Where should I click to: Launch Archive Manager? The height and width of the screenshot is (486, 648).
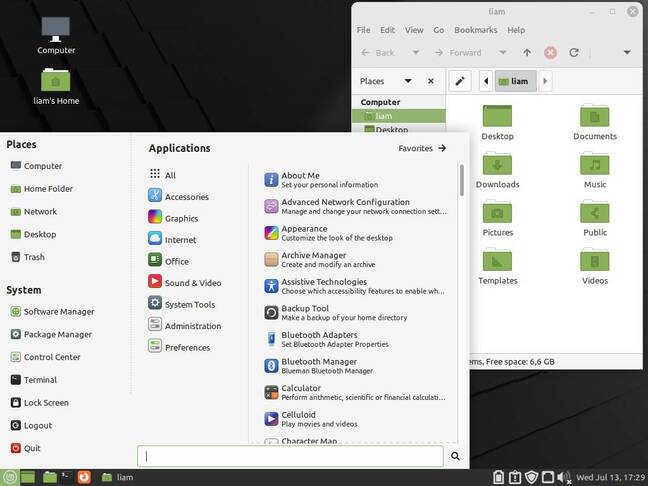355,260
